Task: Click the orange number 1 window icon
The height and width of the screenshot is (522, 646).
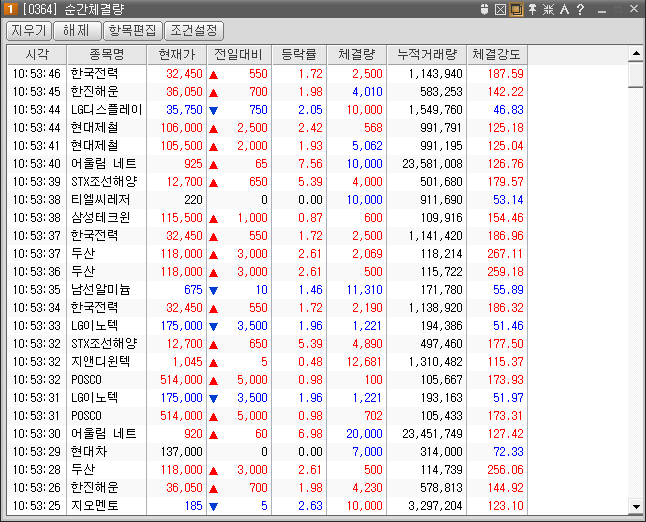Action: tap(11, 9)
